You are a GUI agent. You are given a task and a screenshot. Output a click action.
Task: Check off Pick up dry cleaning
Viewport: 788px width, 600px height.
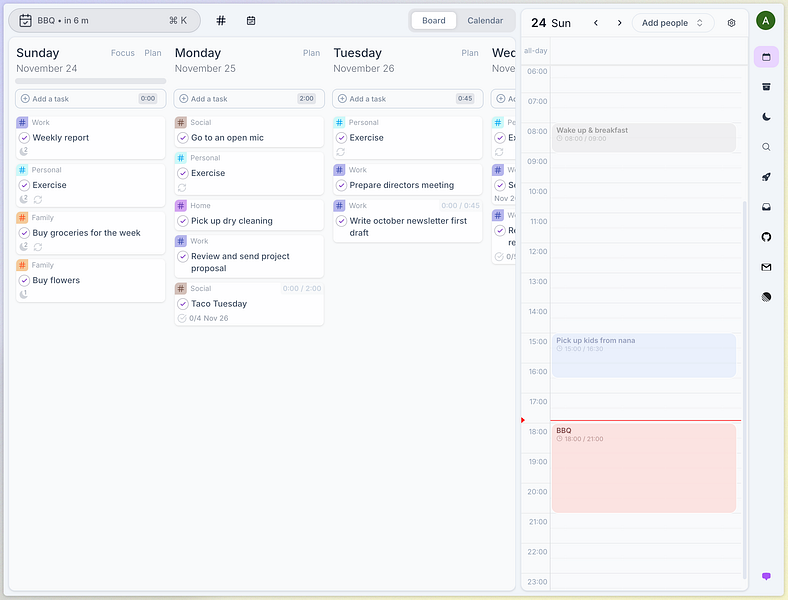[183, 221]
